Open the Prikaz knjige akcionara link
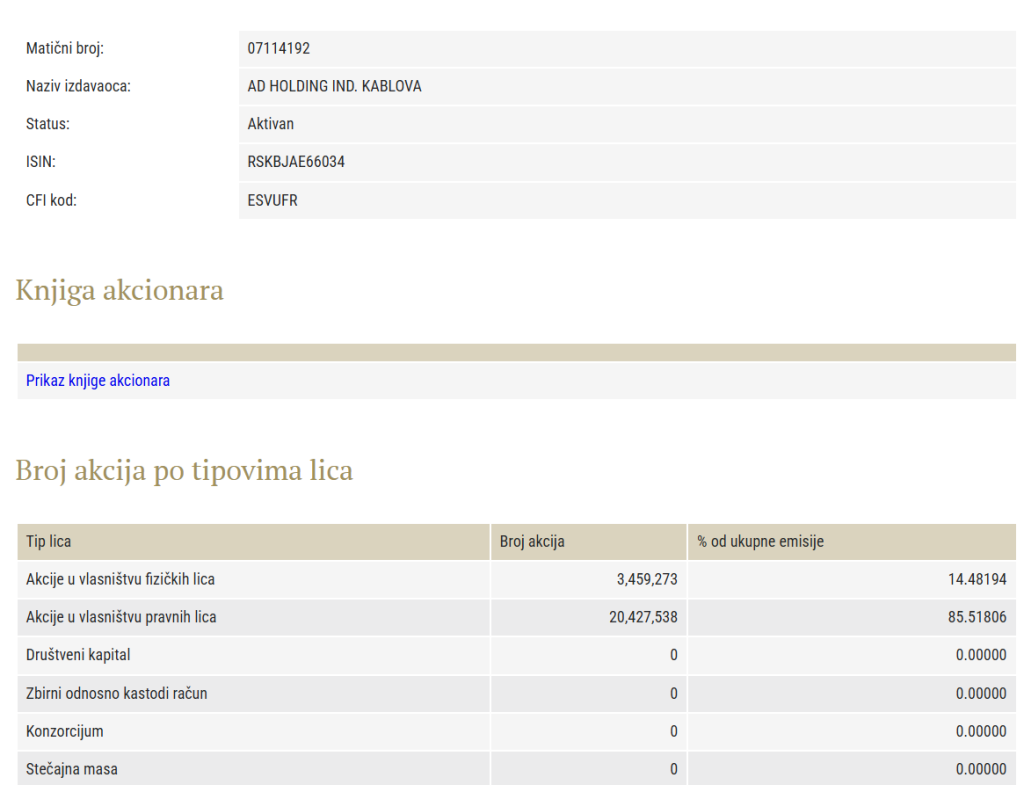1024x785 pixels. pyautogui.click(x=97, y=381)
